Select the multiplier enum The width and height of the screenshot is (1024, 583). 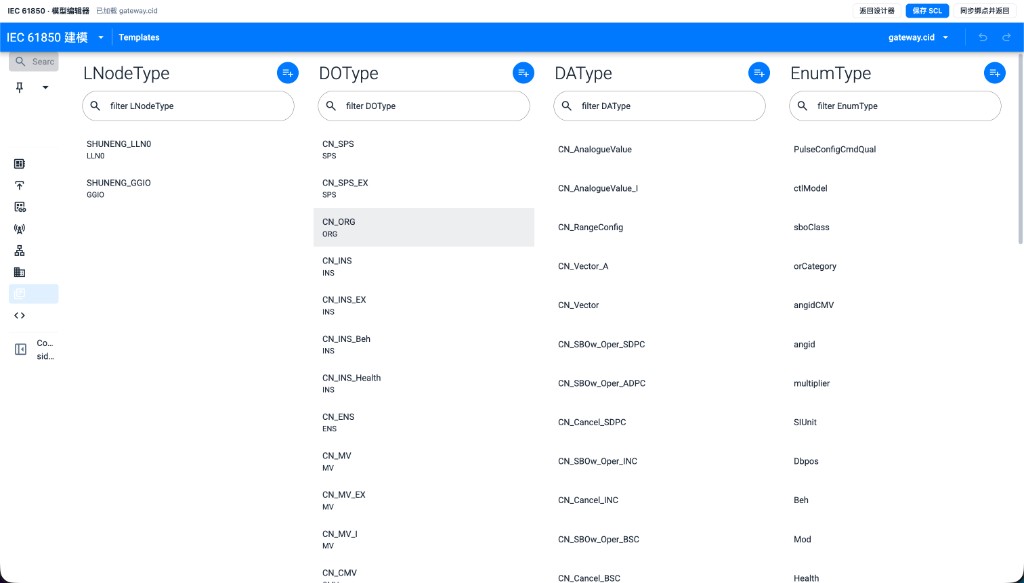click(895, 383)
